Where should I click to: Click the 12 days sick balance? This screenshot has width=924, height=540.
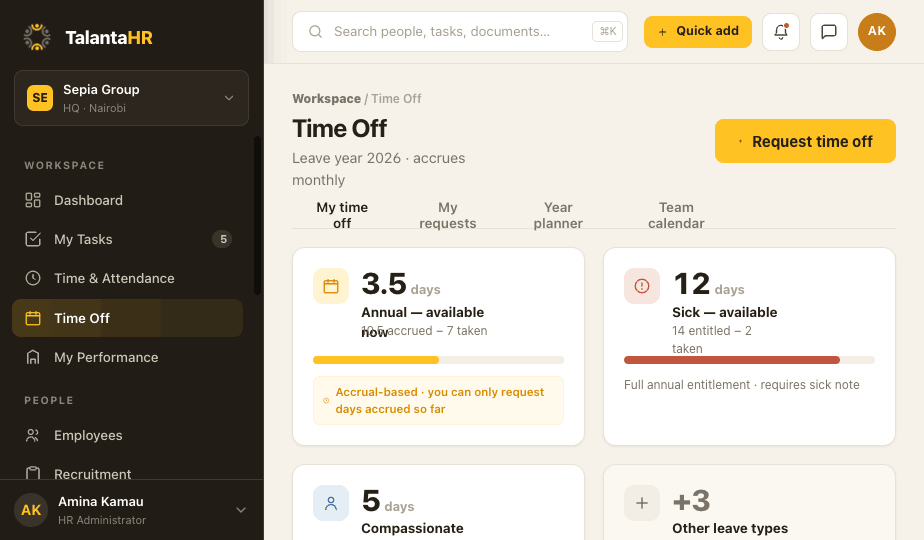point(708,284)
